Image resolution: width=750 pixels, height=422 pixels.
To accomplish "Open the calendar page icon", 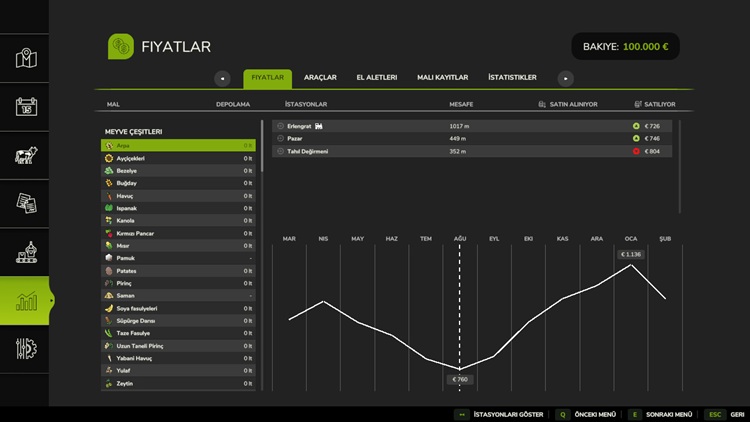I will [25, 107].
